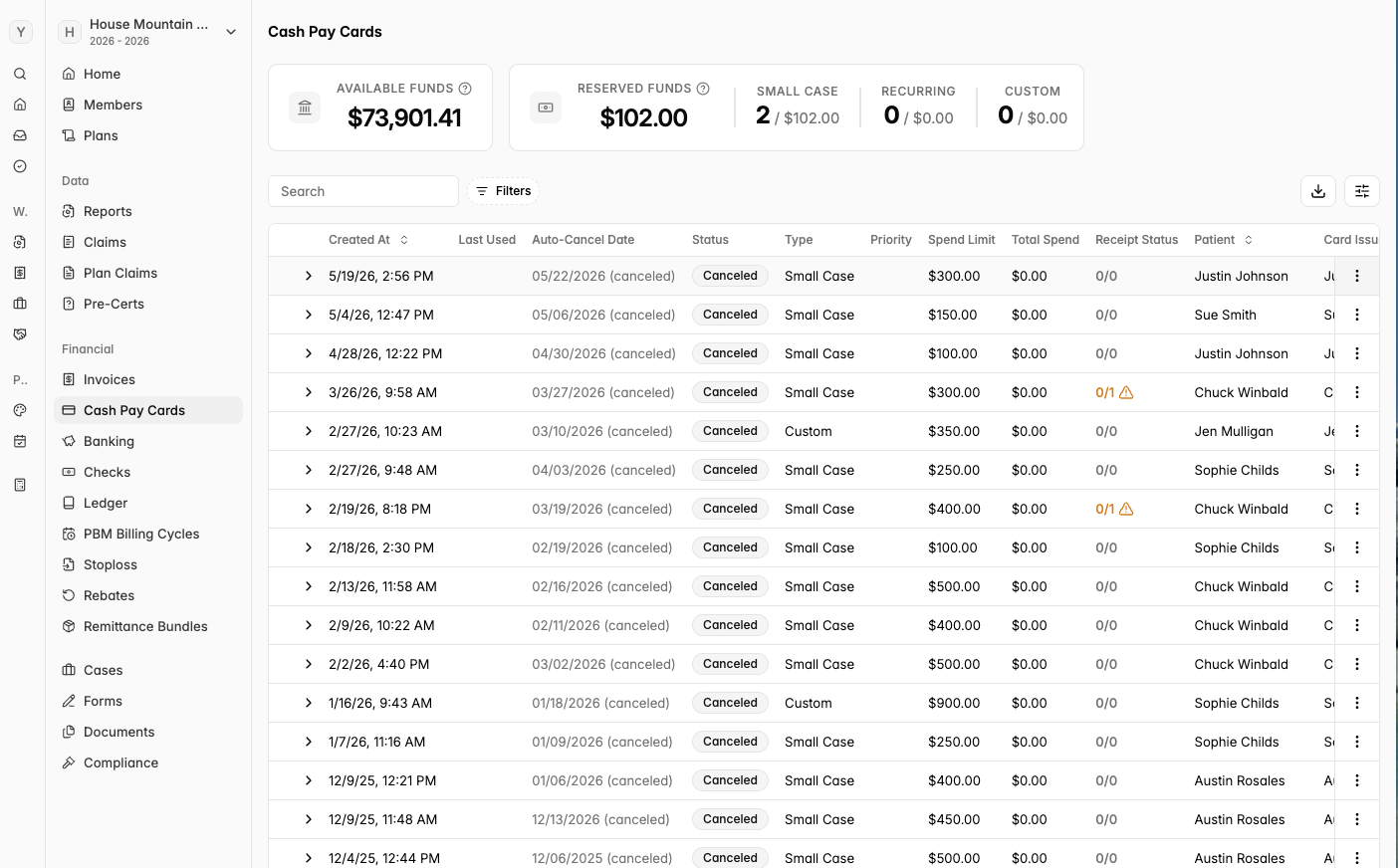Open the Filters button
1398x868 pixels.
503,191
